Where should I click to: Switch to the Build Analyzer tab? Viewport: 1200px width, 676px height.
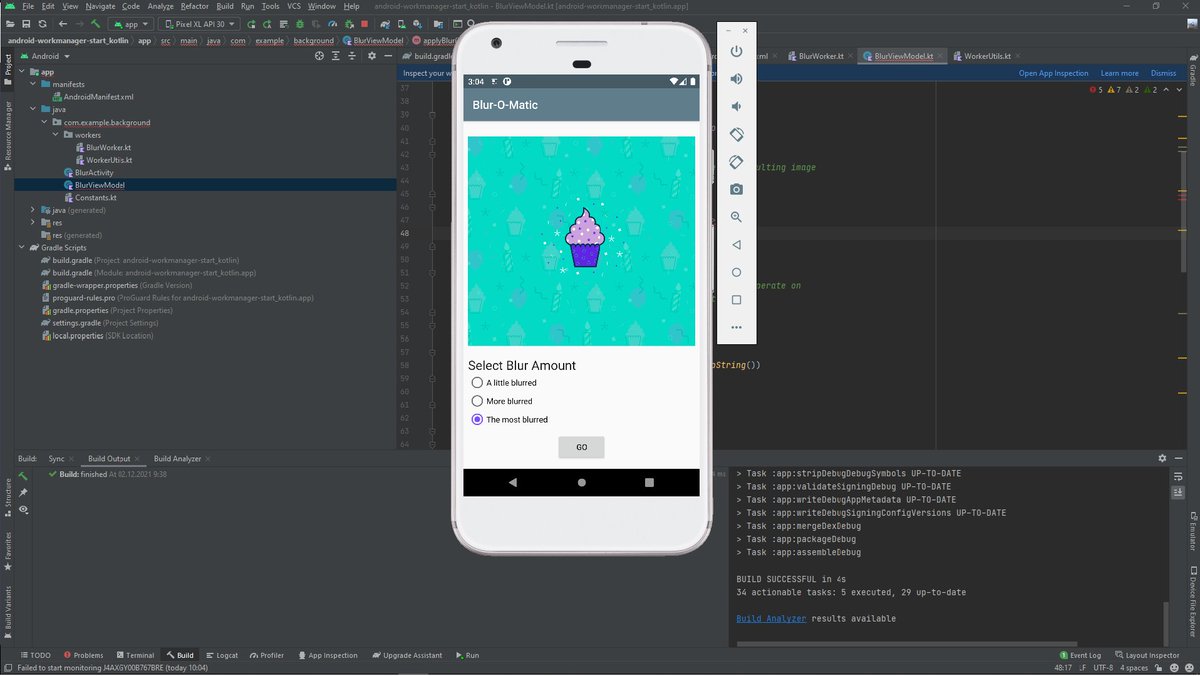[177, 458]
